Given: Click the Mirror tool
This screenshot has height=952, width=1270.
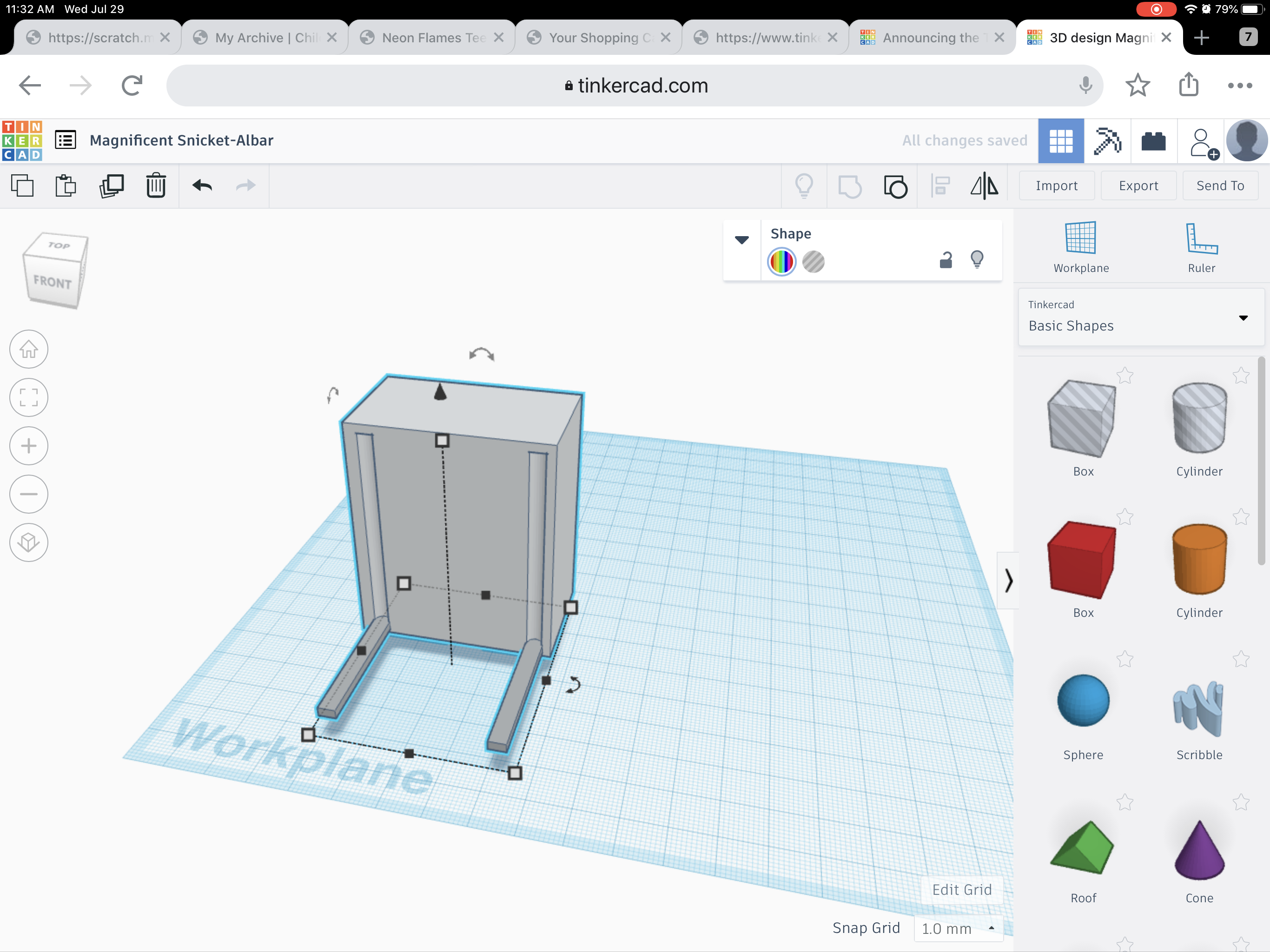Looking at the screenshot, I should coord(984,185).
